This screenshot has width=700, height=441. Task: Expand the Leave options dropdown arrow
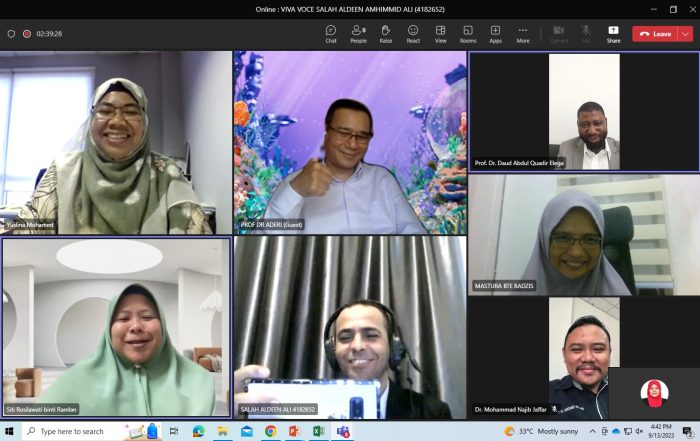tap(685, 33)
